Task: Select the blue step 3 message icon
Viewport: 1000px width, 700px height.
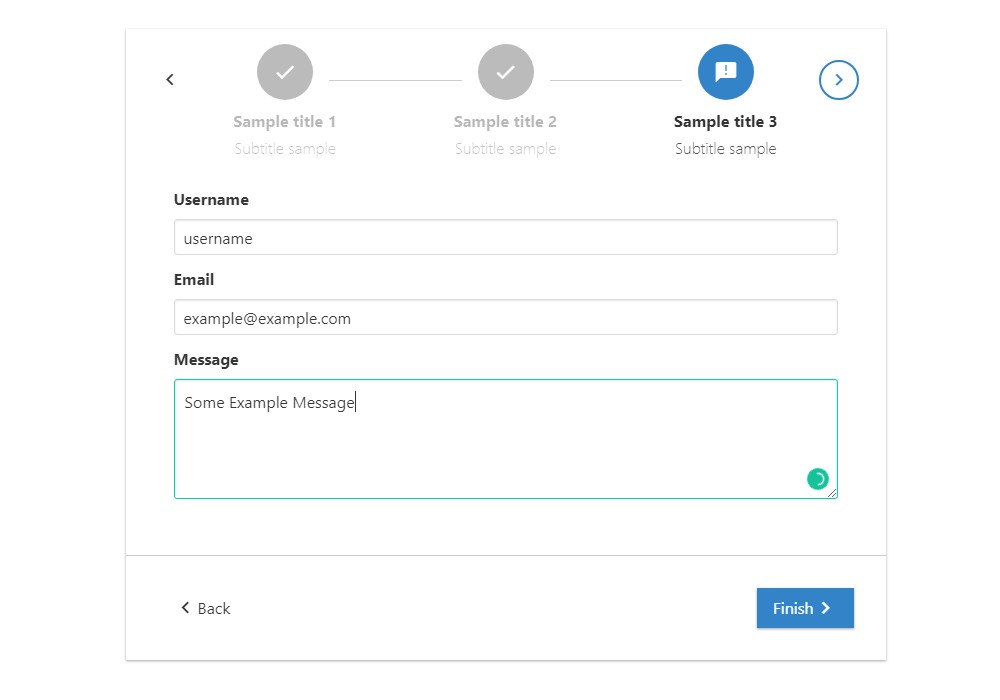Action: coord(725,72)
